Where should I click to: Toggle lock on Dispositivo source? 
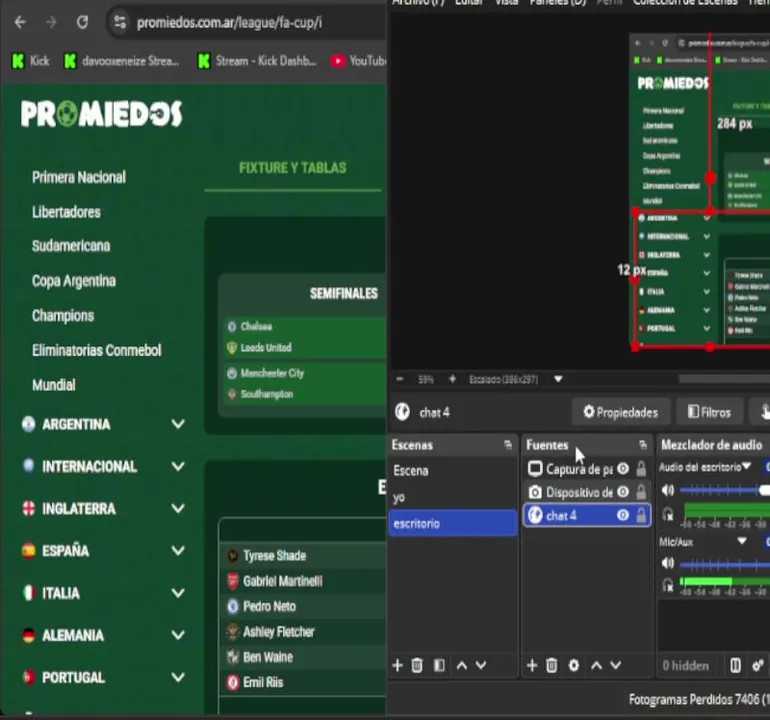coord(641,492)
